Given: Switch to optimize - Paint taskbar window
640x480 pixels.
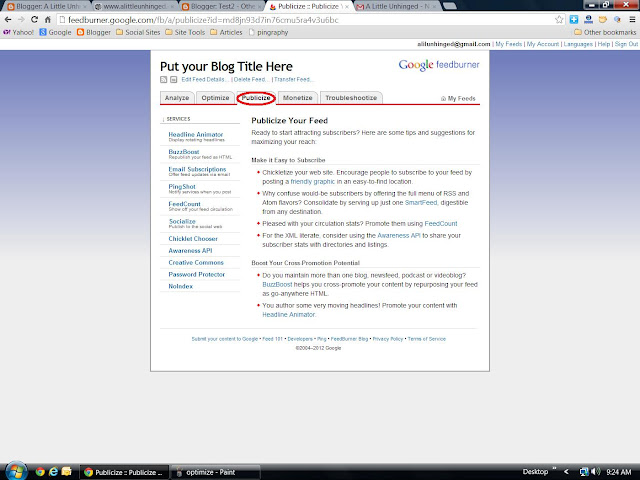Looking at the screenshot, I should [215, 472].
